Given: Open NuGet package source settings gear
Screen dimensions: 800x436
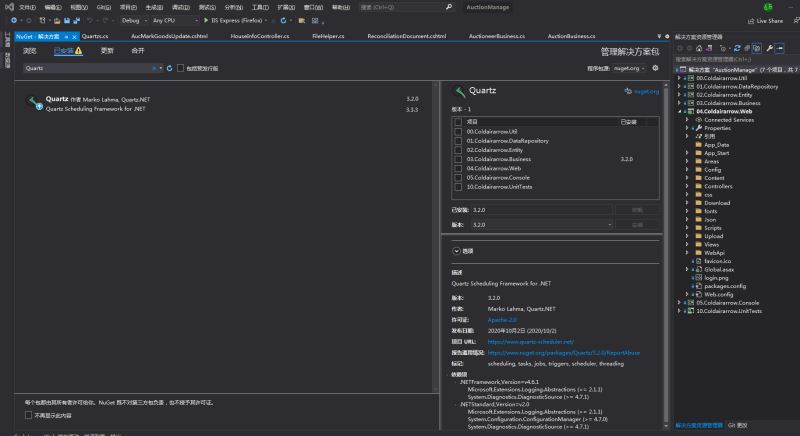Looking at the screenshot, I should pos(655,68).
